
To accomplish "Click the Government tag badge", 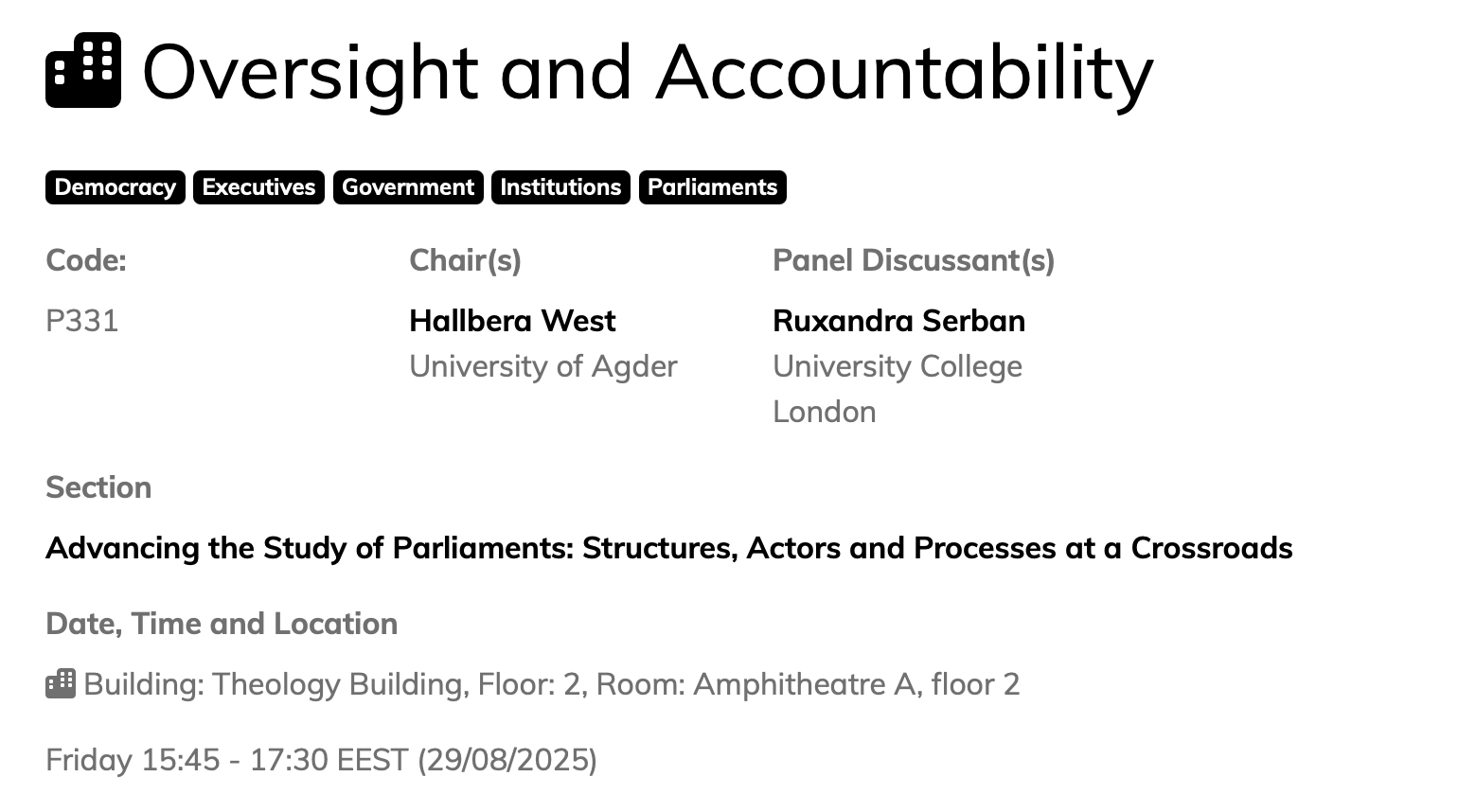I will pyautogui.click(x=408, y=187).
